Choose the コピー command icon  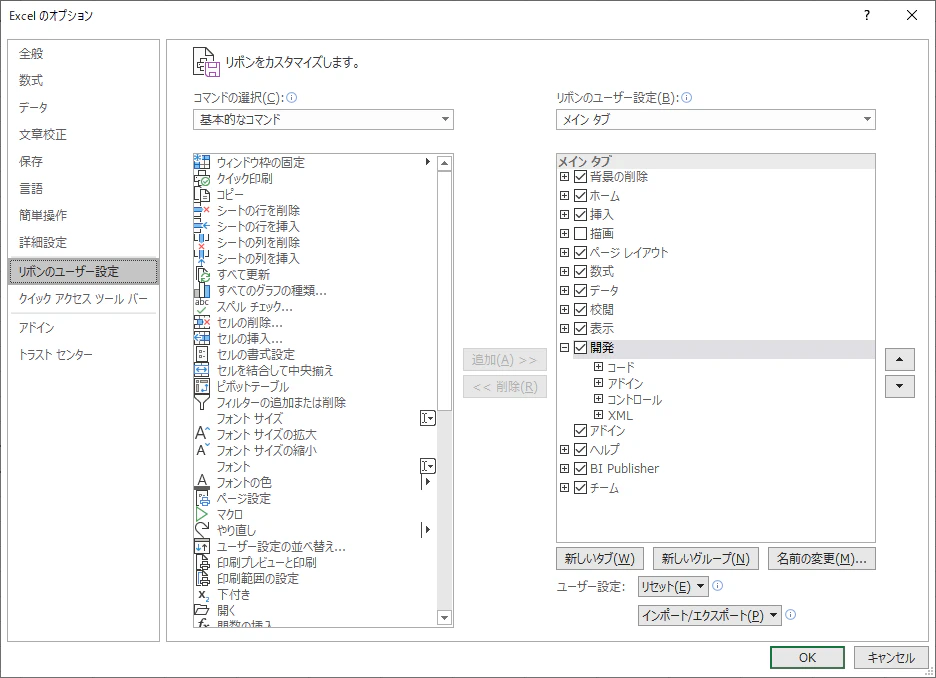202,194
